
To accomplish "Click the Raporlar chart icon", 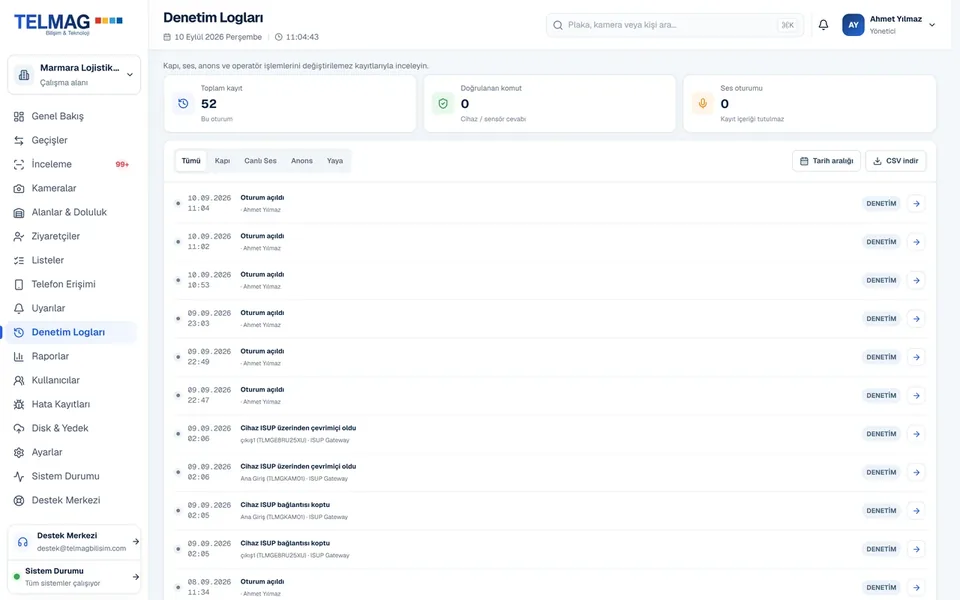I will tap(19, 356).
